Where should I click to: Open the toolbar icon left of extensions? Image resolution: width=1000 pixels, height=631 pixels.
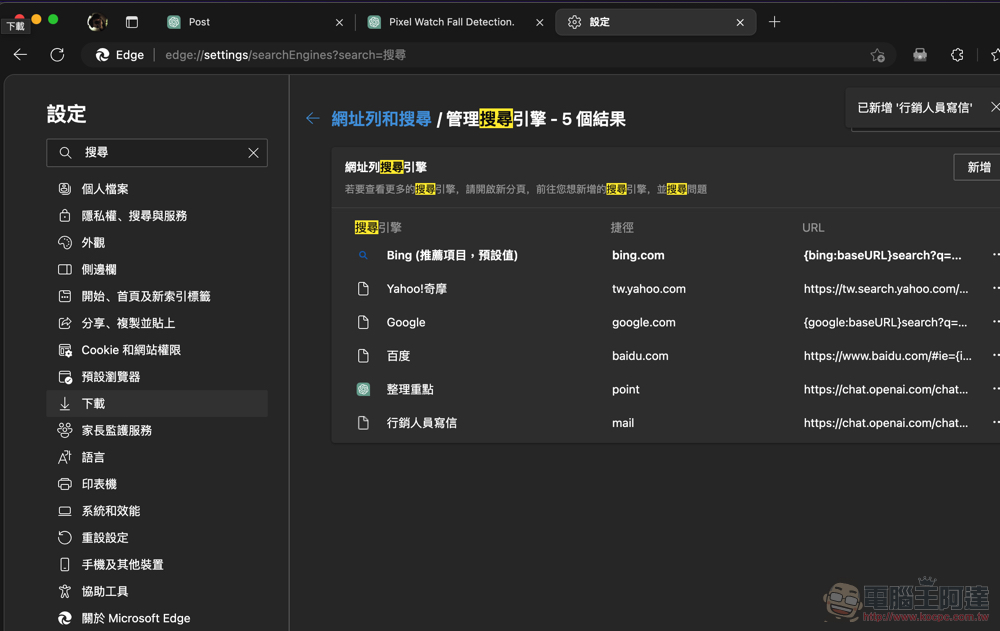(x=920, y=55)
